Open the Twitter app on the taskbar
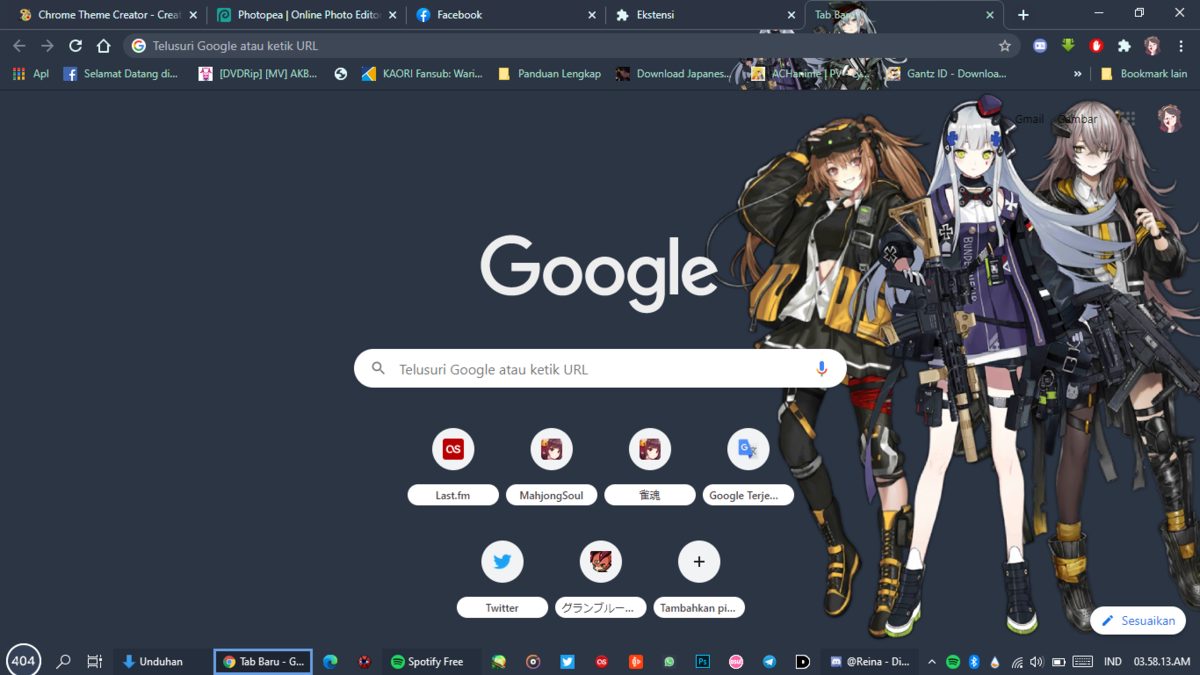Screen dimensions: 1200x675 pos(567,661)
